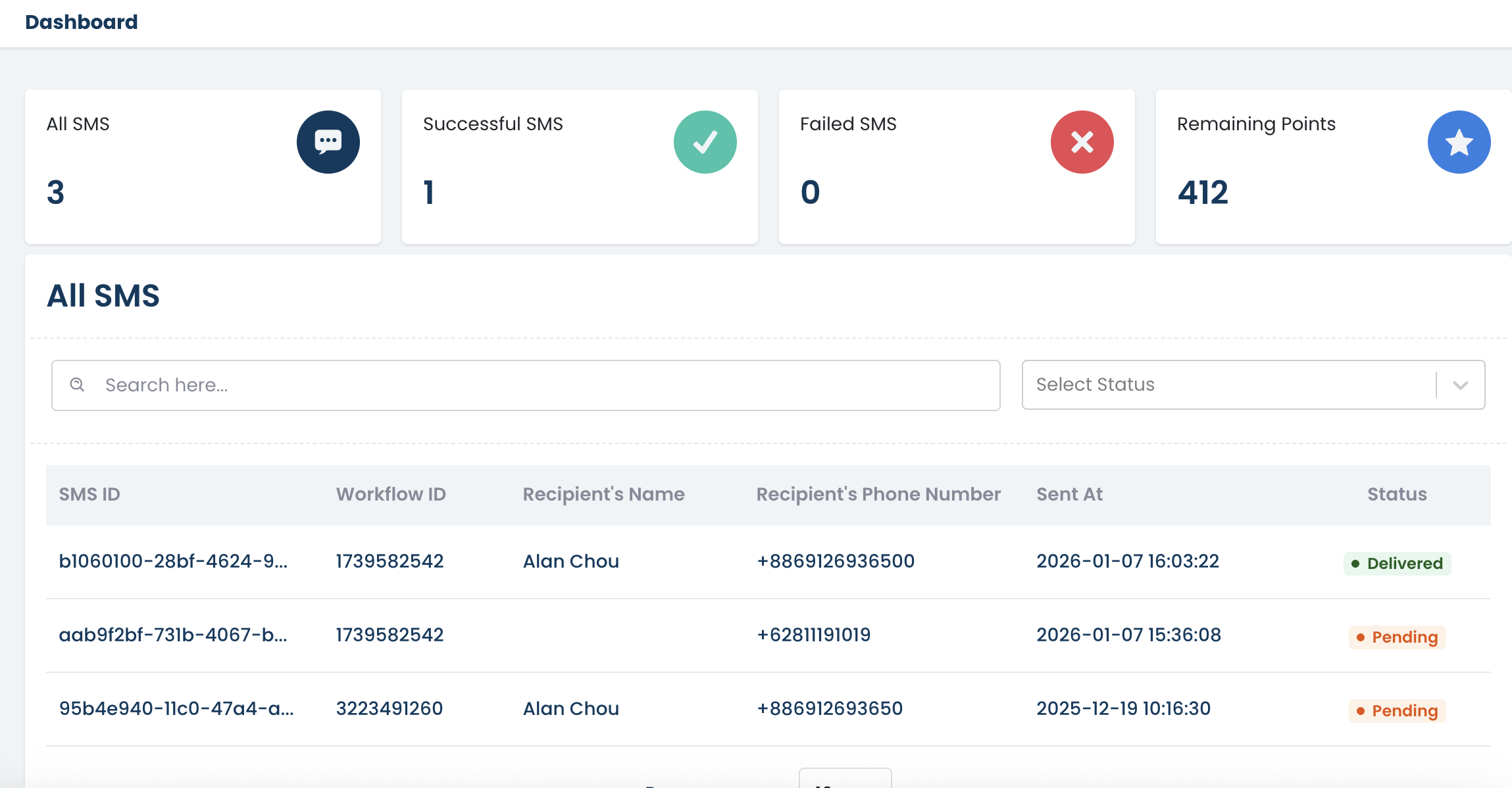Select SMS ID 95b4e940-11c0-47a4-a...

[176, 708]
